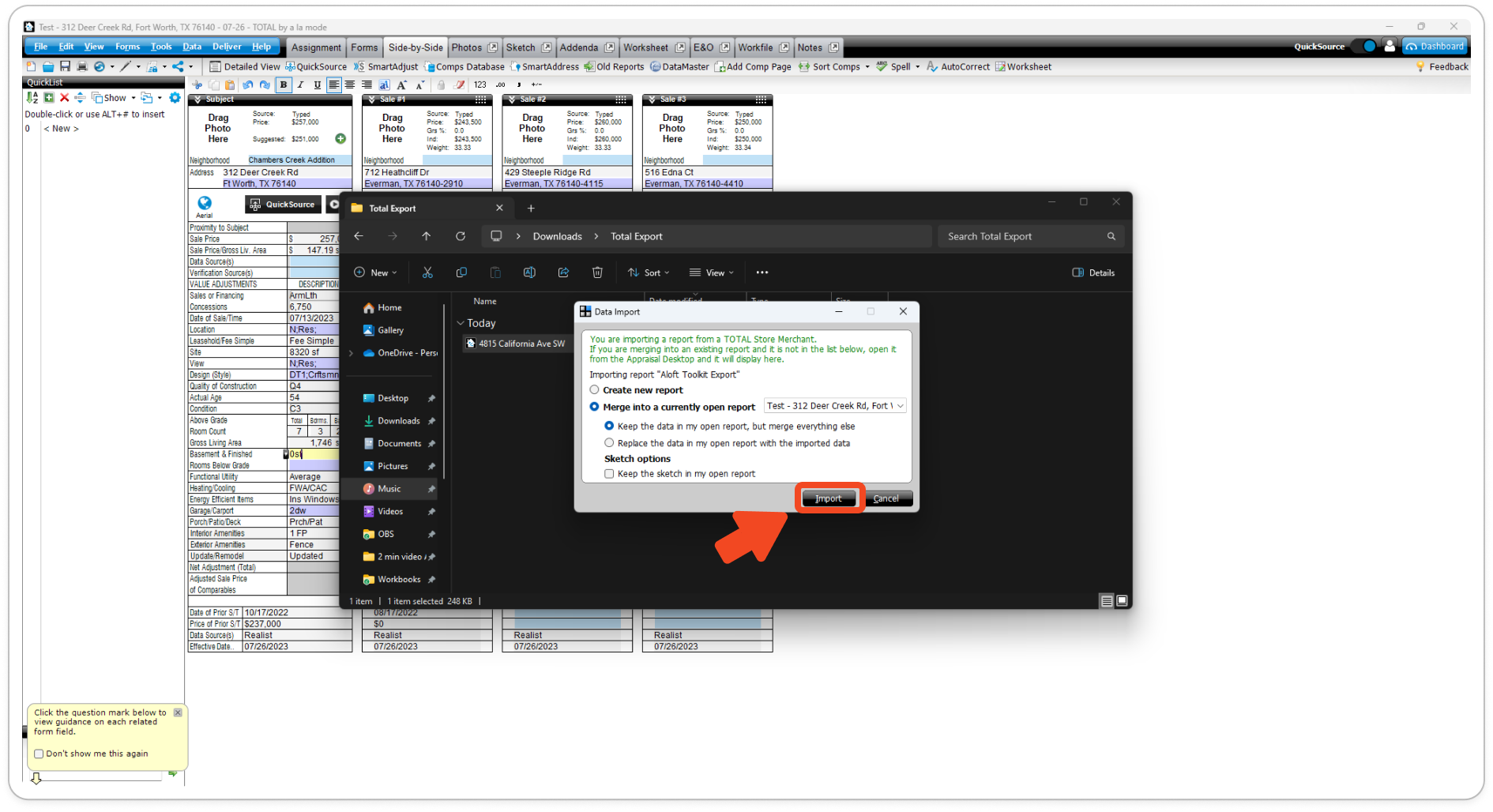Screen dimensions: 1493x812
Task: Open the Comps Database toolbar button
Action: click(464, 67)
